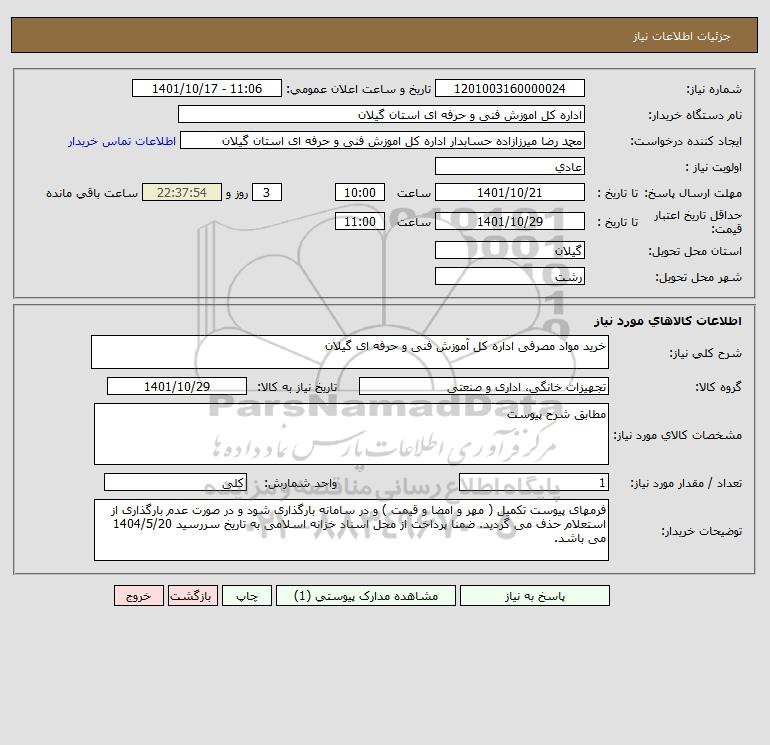This screenshot has height=745, width=770.
Task: Click the label 'تاریخ و ساعت اعلان عمومی:'
Action: pos(358,89)
